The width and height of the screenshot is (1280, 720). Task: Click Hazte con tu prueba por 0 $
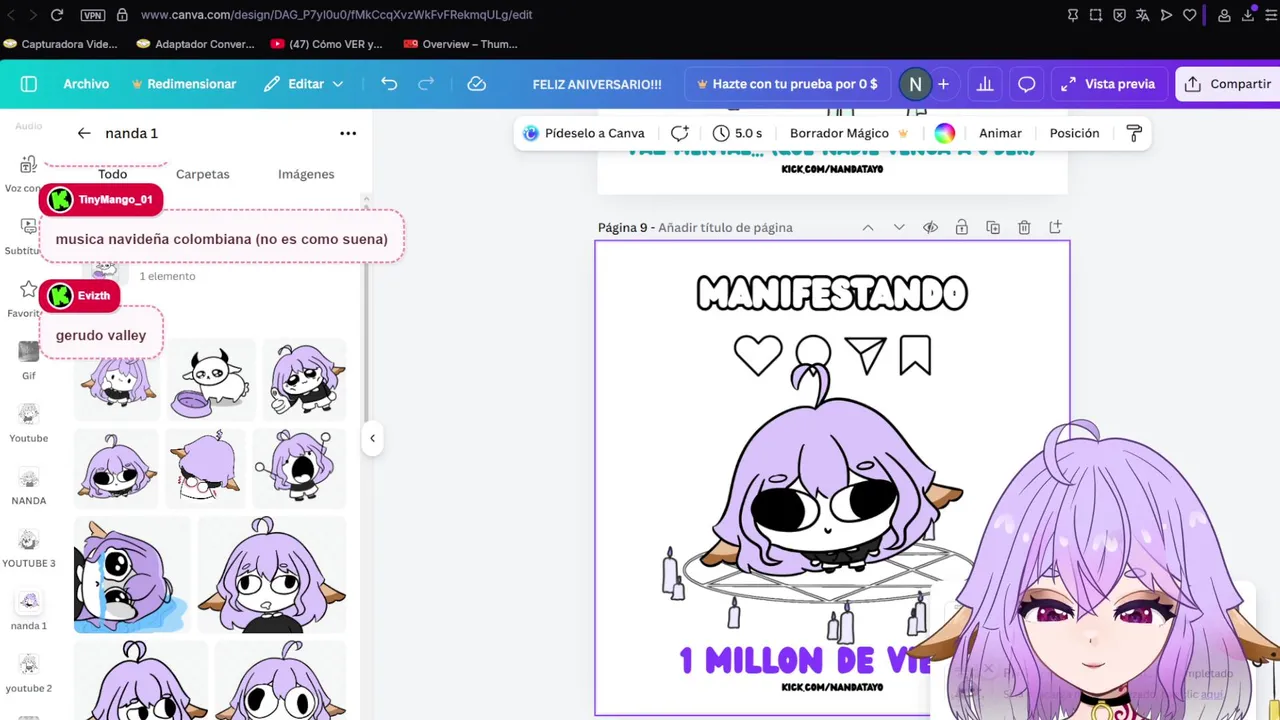coord(787,84)
